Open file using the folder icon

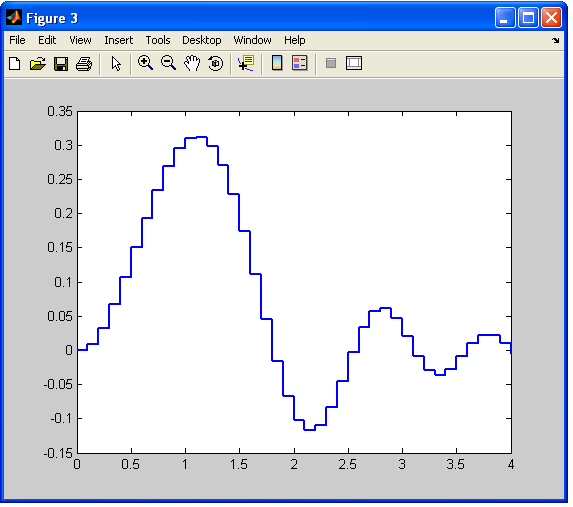click(38, 64)
